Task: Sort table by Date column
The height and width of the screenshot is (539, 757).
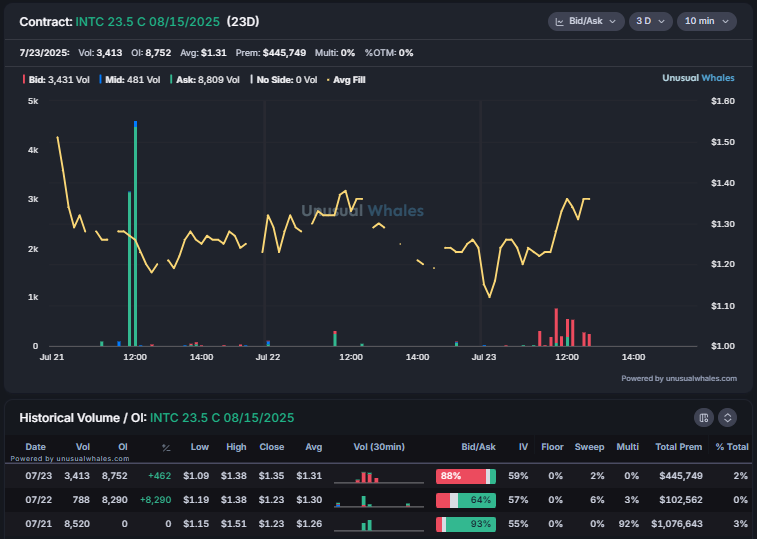Action: [35, 447]
